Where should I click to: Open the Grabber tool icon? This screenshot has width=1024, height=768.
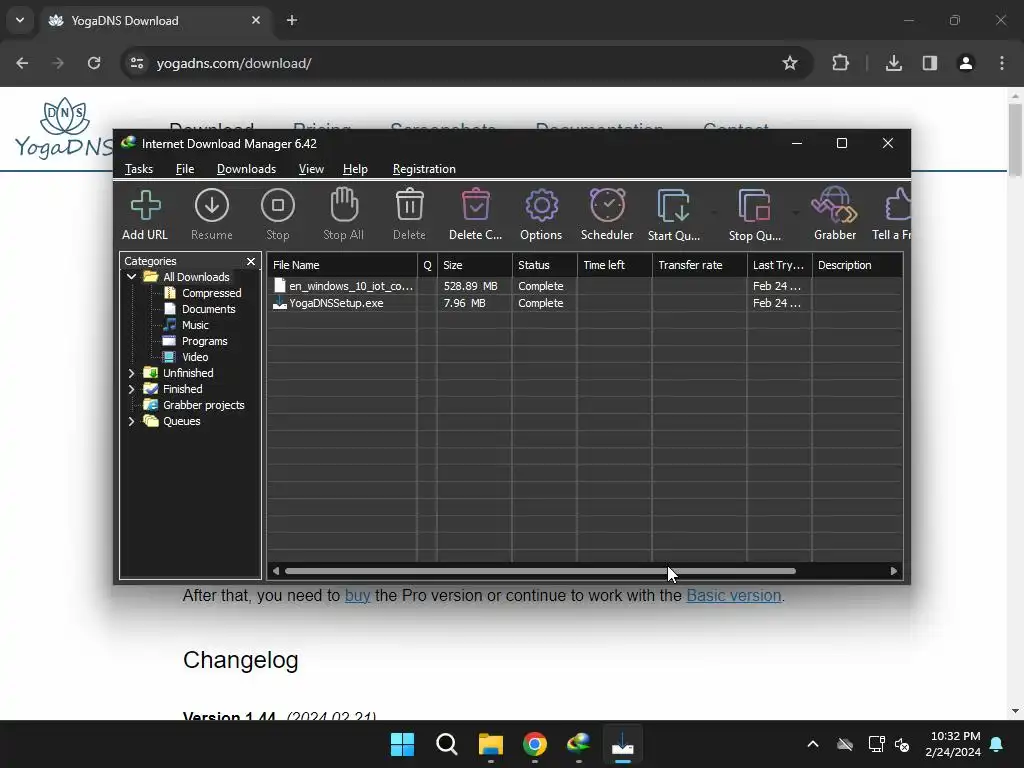[x=835, y=214]
